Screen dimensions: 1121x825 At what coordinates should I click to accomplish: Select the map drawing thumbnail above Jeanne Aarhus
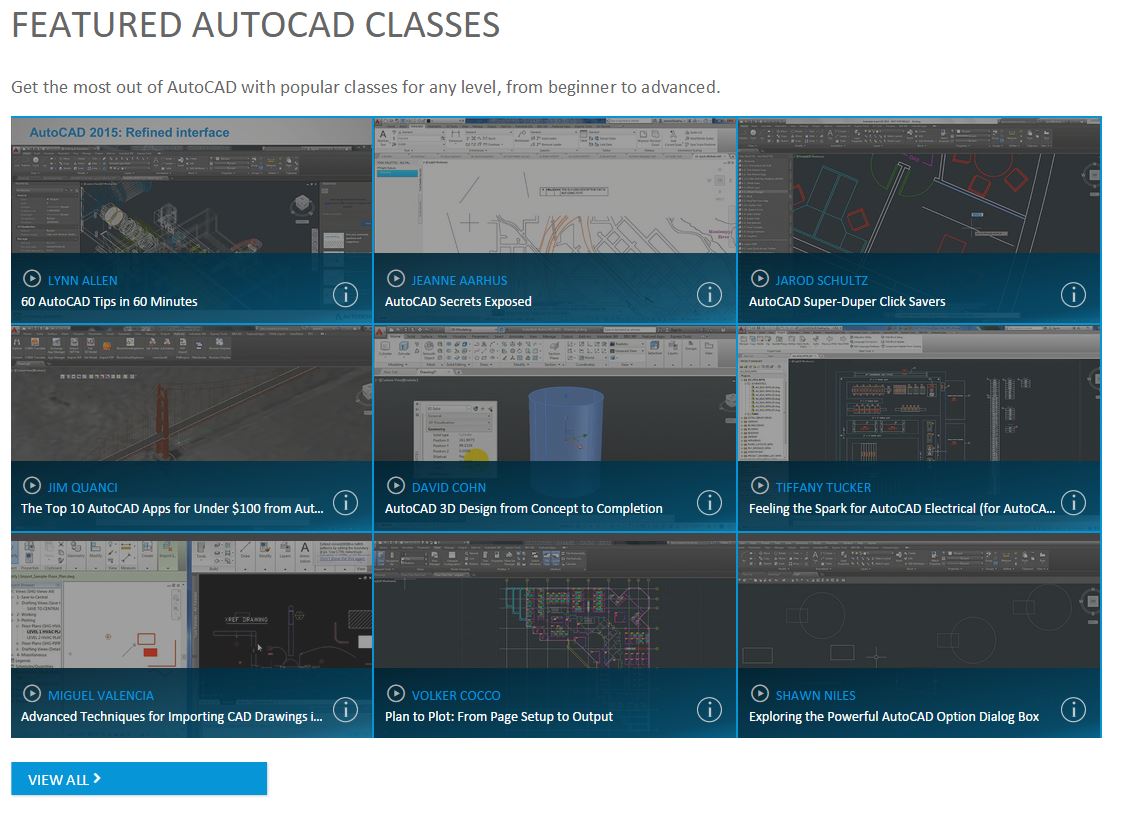pos(555,185)
